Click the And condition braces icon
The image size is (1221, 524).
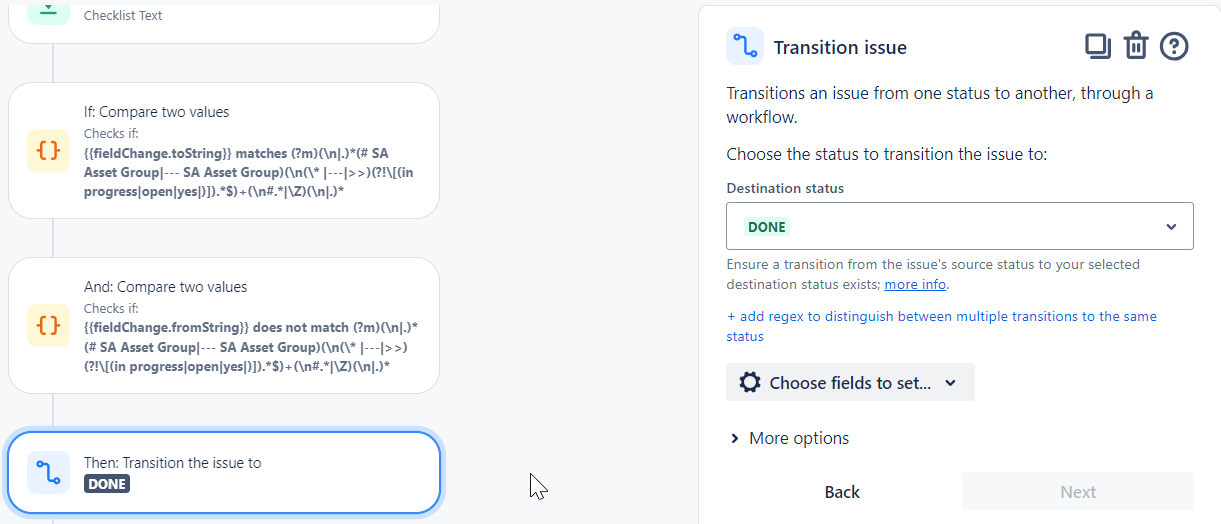pos(48,325)
